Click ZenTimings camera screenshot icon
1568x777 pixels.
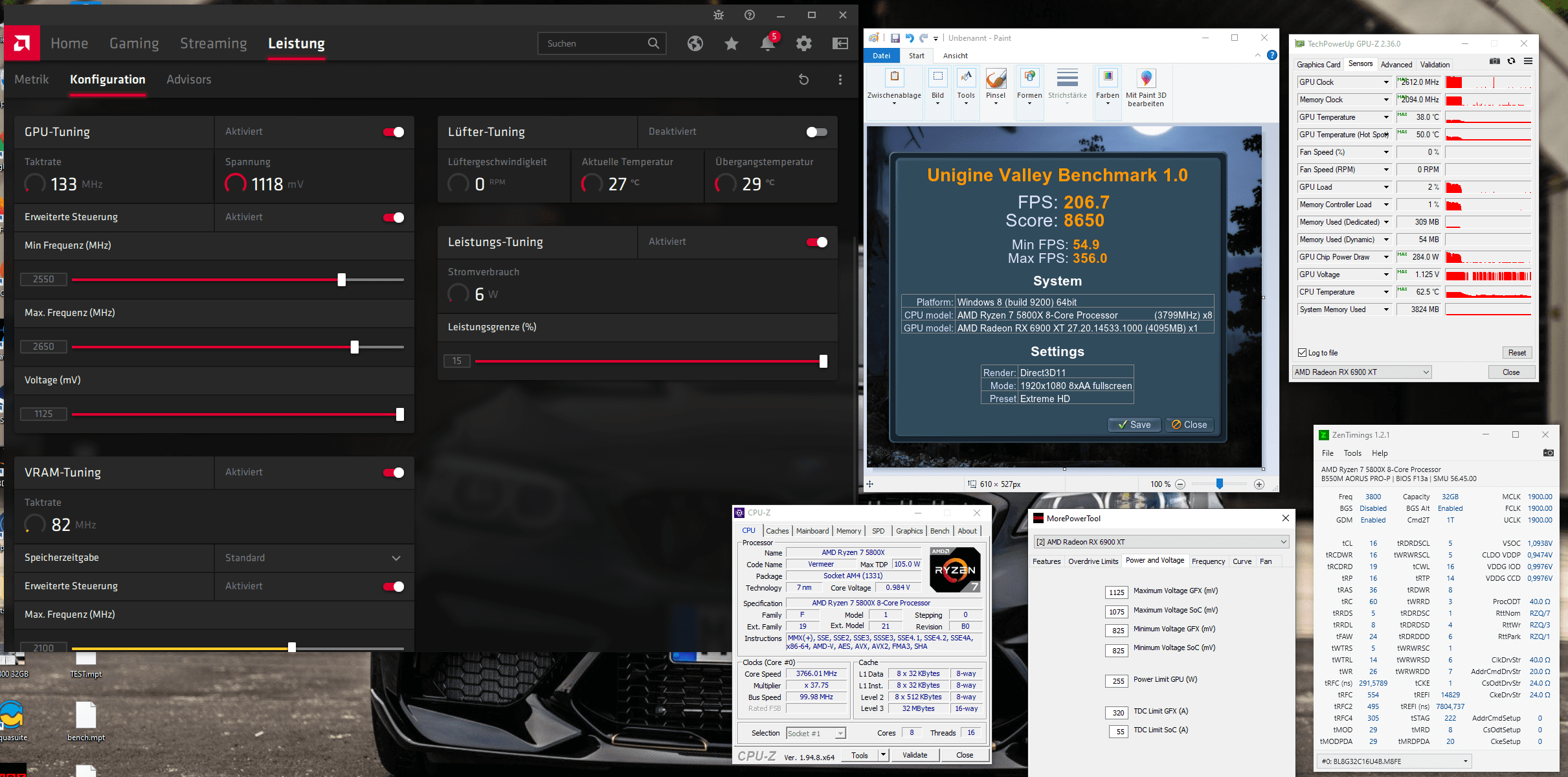point(1549,453)
